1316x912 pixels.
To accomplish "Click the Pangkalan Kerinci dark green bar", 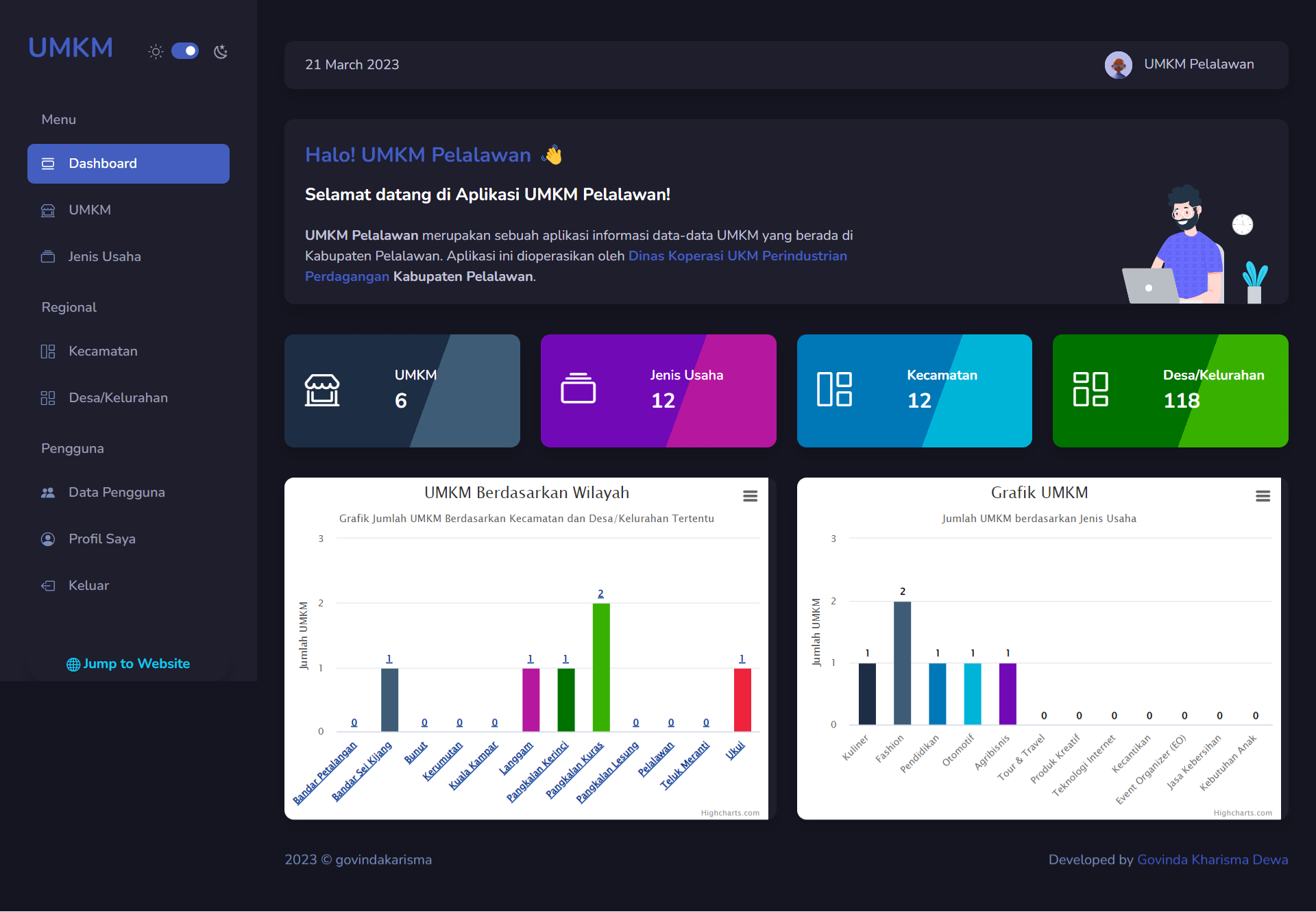I will point(566,700).
